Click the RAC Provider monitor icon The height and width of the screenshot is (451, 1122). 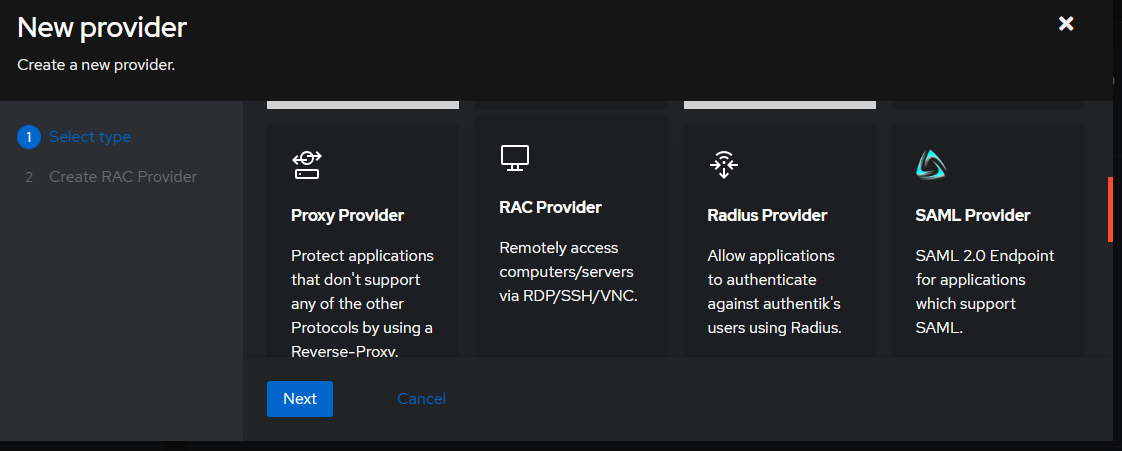tap(514, 157)
